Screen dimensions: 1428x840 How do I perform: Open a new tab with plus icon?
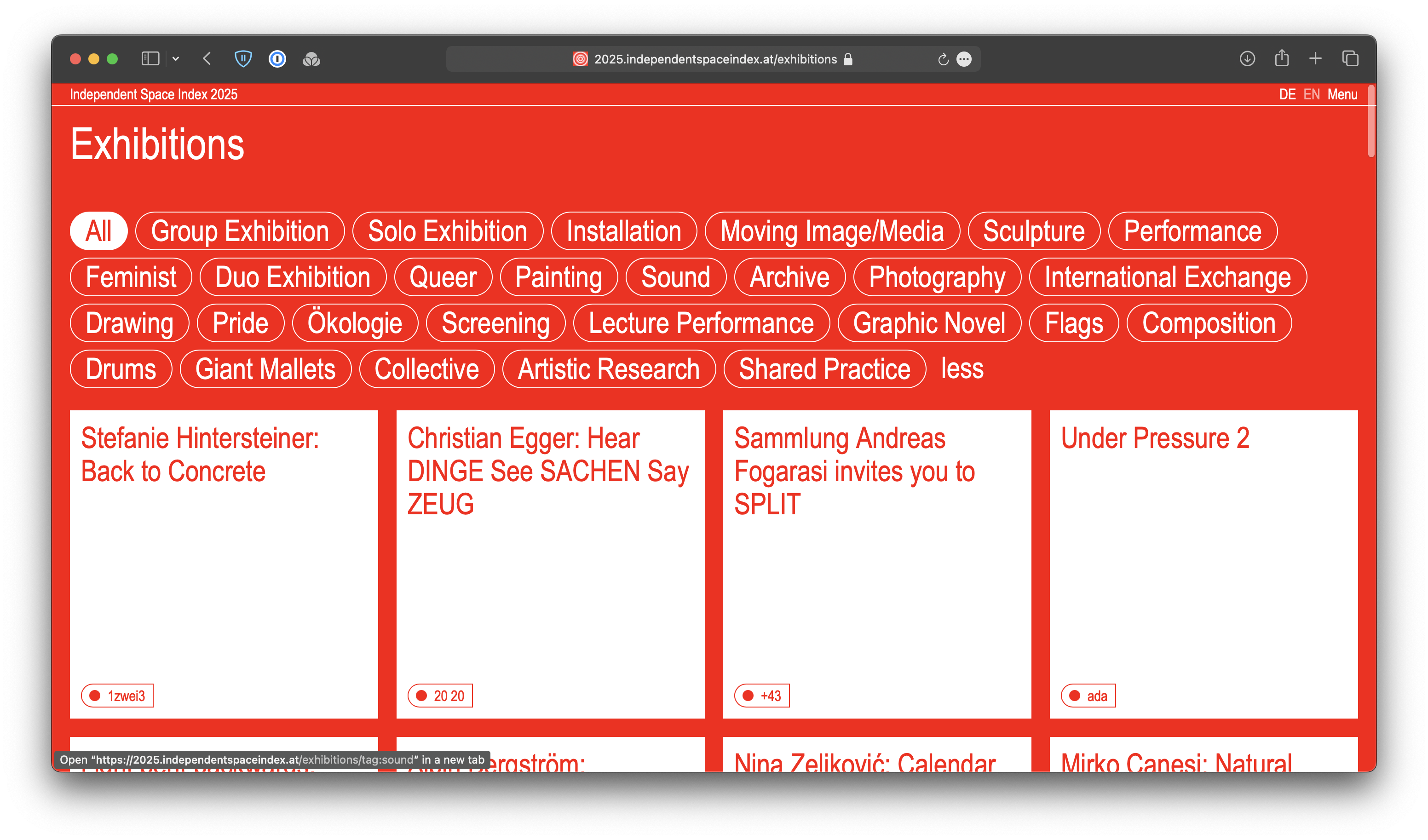point(1315,58)
